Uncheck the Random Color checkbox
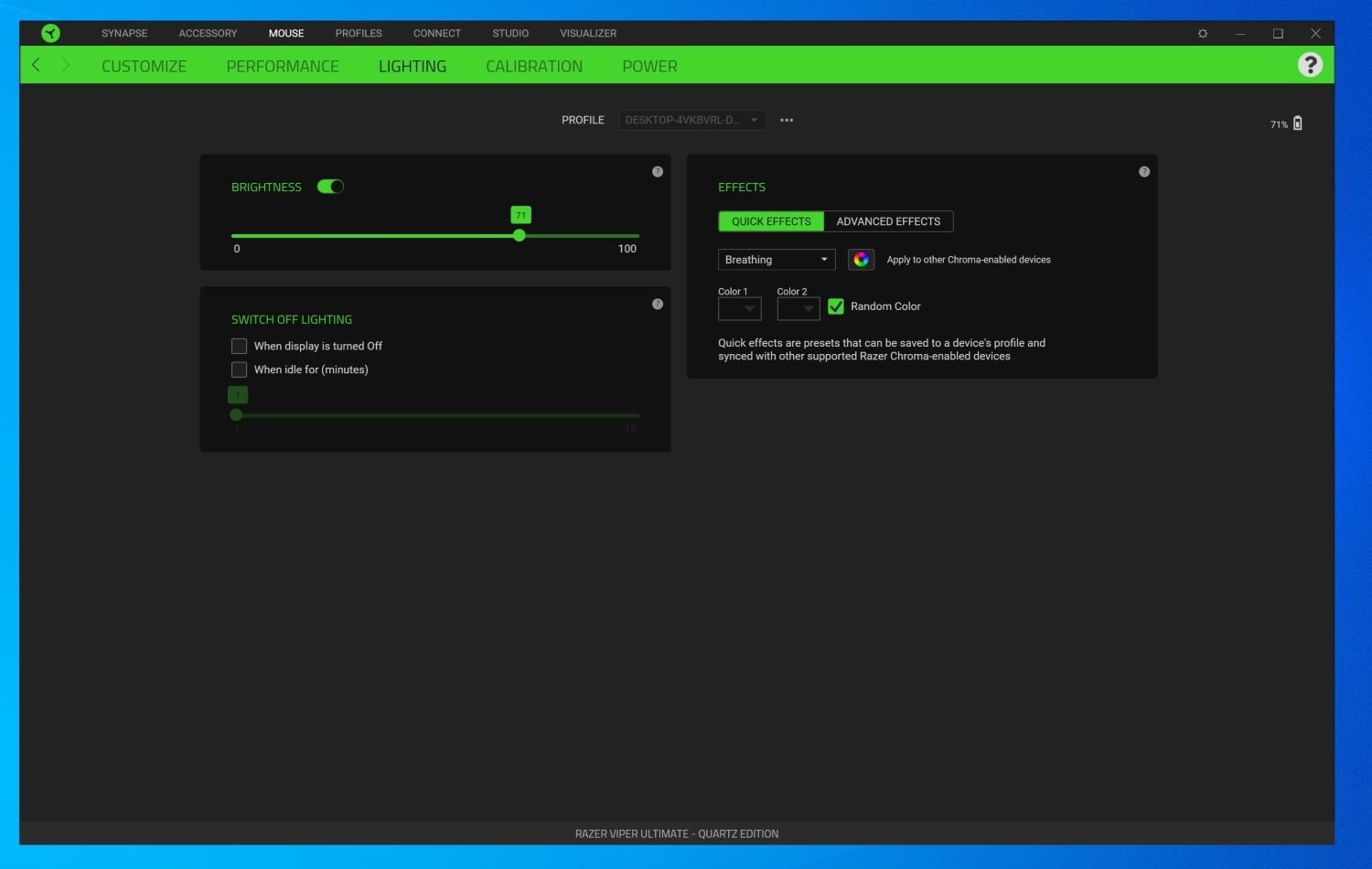 (835, 306)
